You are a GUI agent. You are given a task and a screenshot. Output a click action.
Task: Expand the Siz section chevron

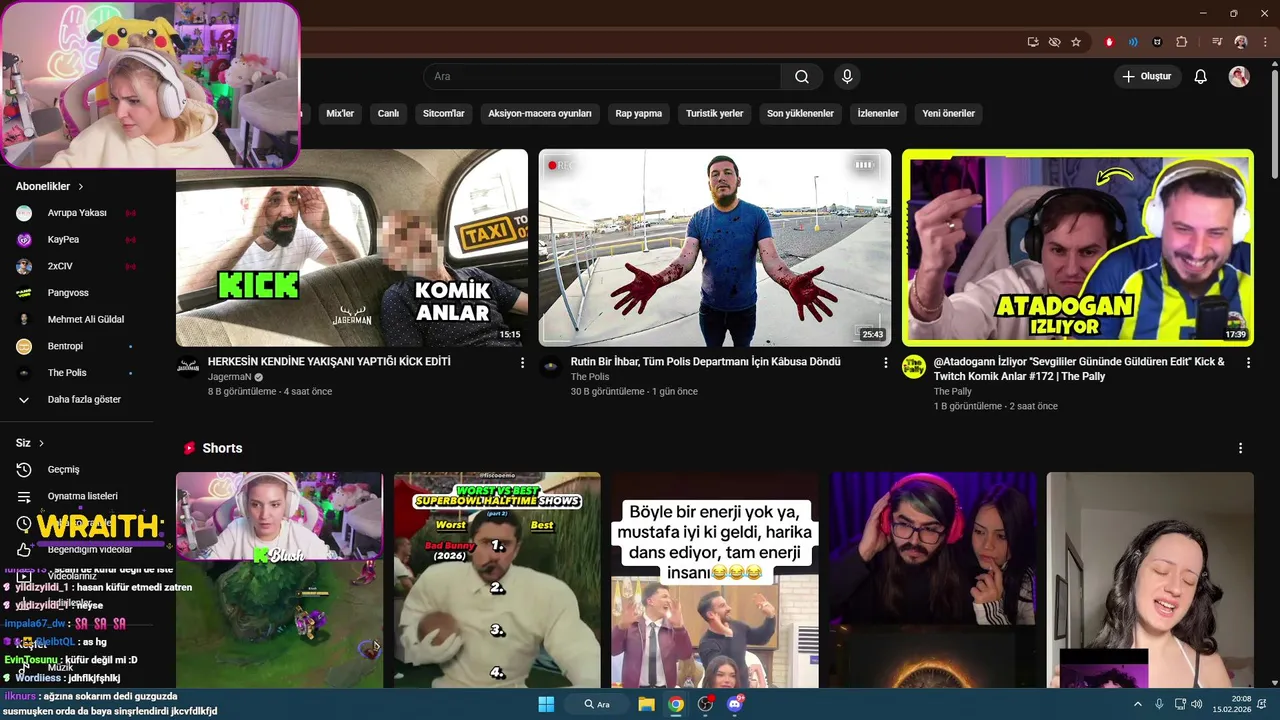(x=41, y=443)
